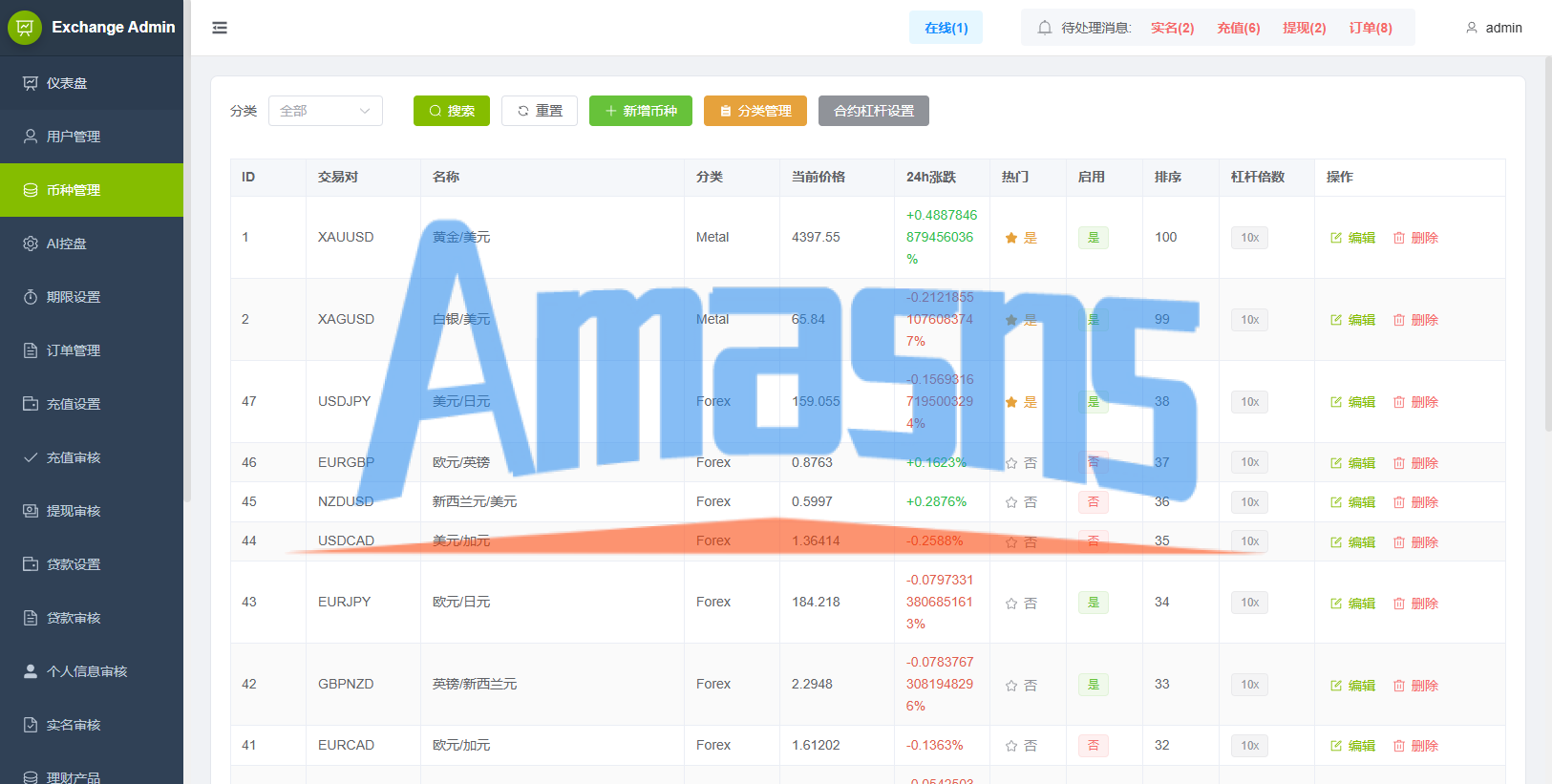This screenshot has height=784, width=1552.
Task: Go to 实名审核 in sidebar
Action: 92,725
